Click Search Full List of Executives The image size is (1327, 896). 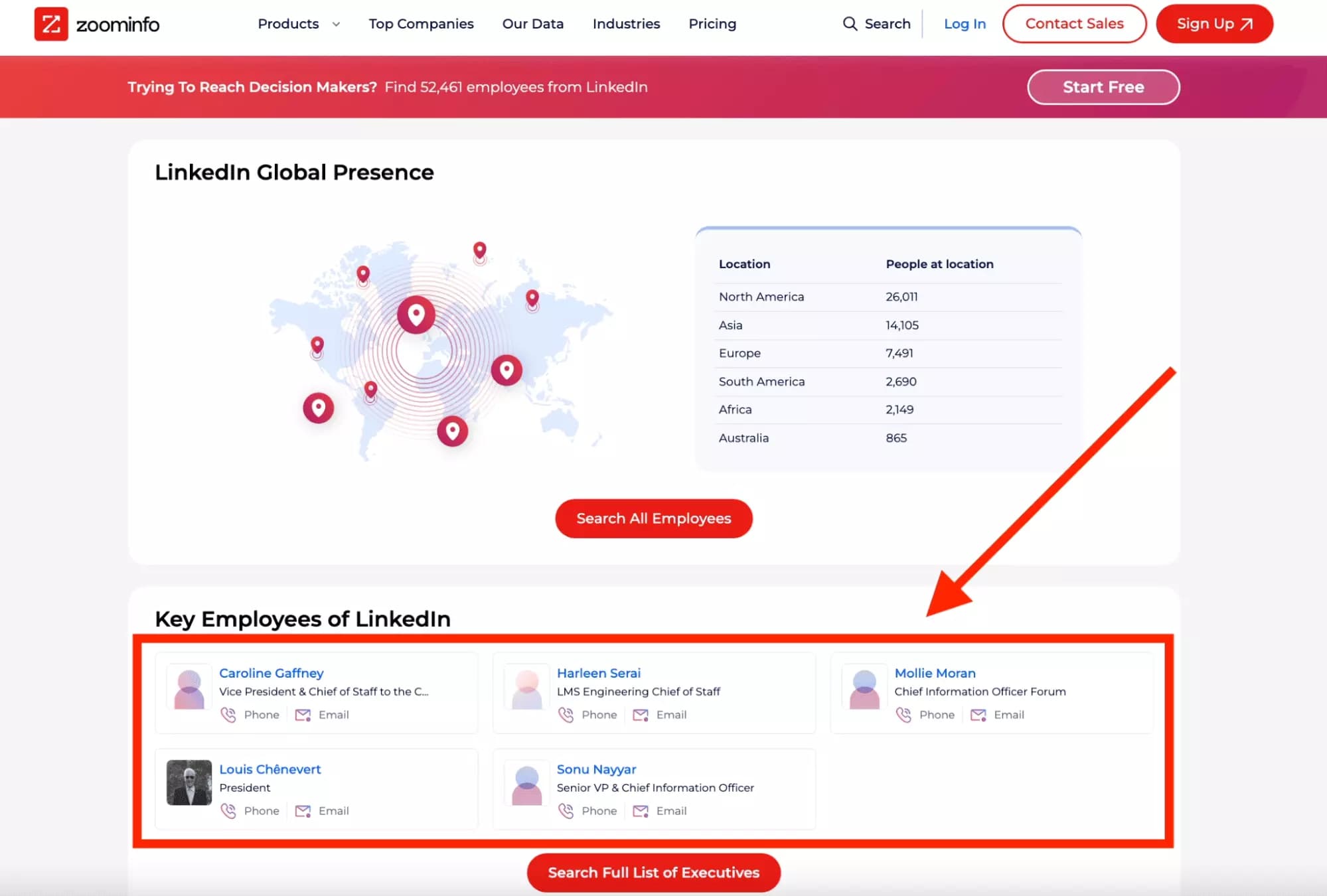point(653,873)
